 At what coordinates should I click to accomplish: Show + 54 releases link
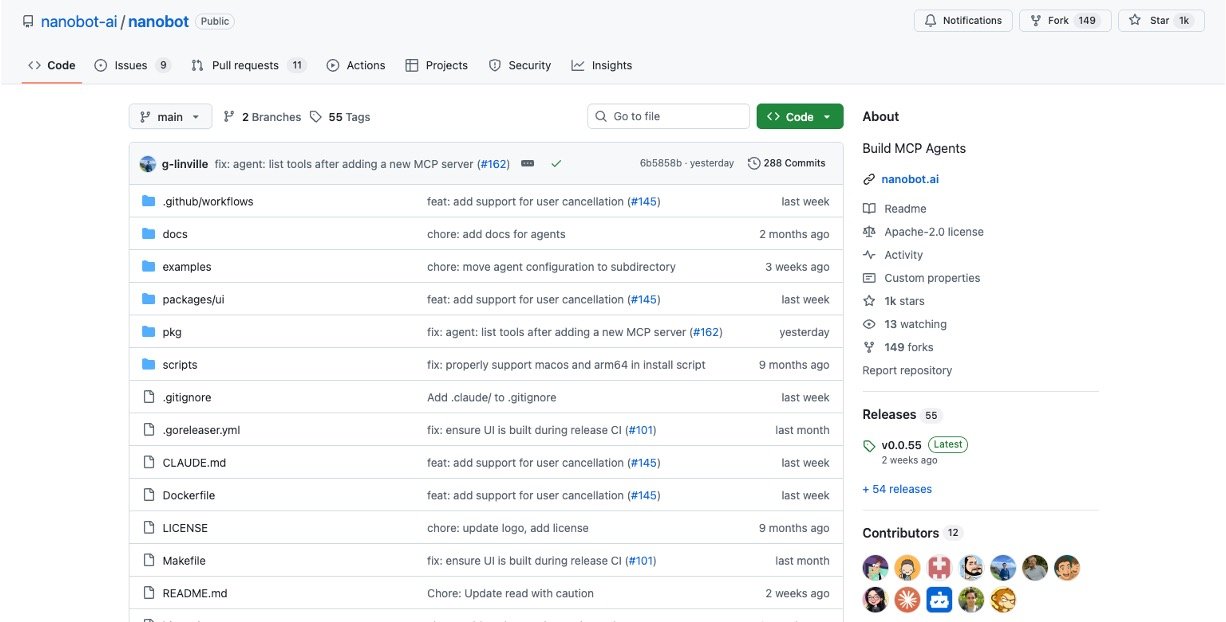897,489
